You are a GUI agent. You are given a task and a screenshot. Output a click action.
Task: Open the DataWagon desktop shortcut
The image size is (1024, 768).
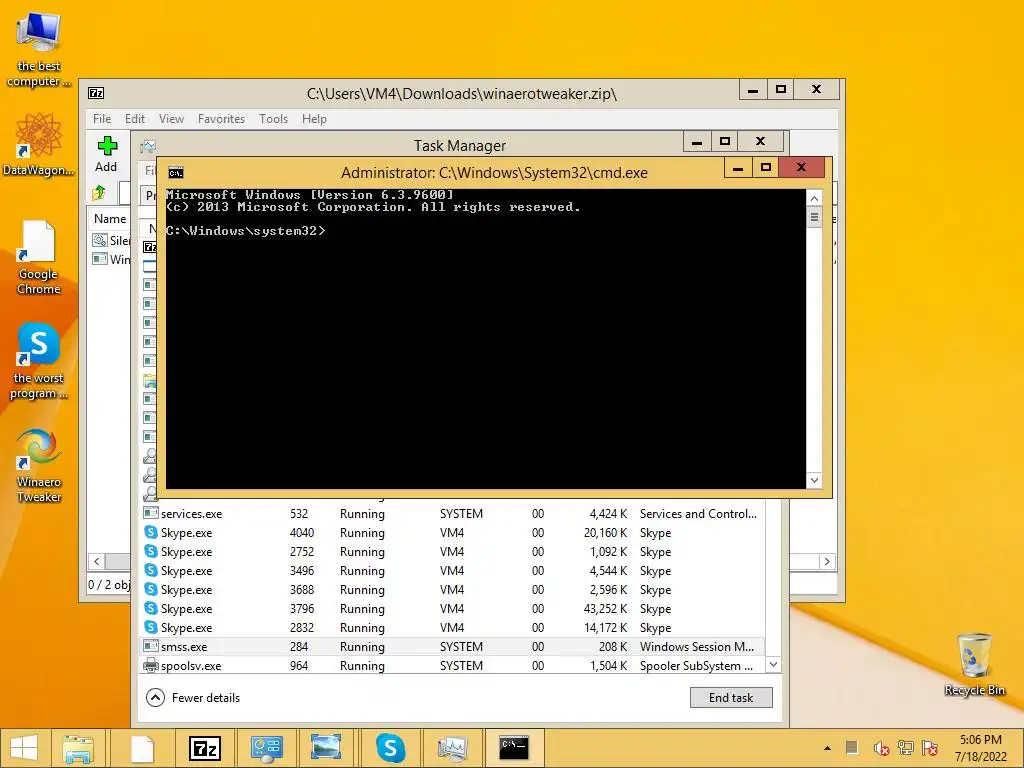point(39,144)
